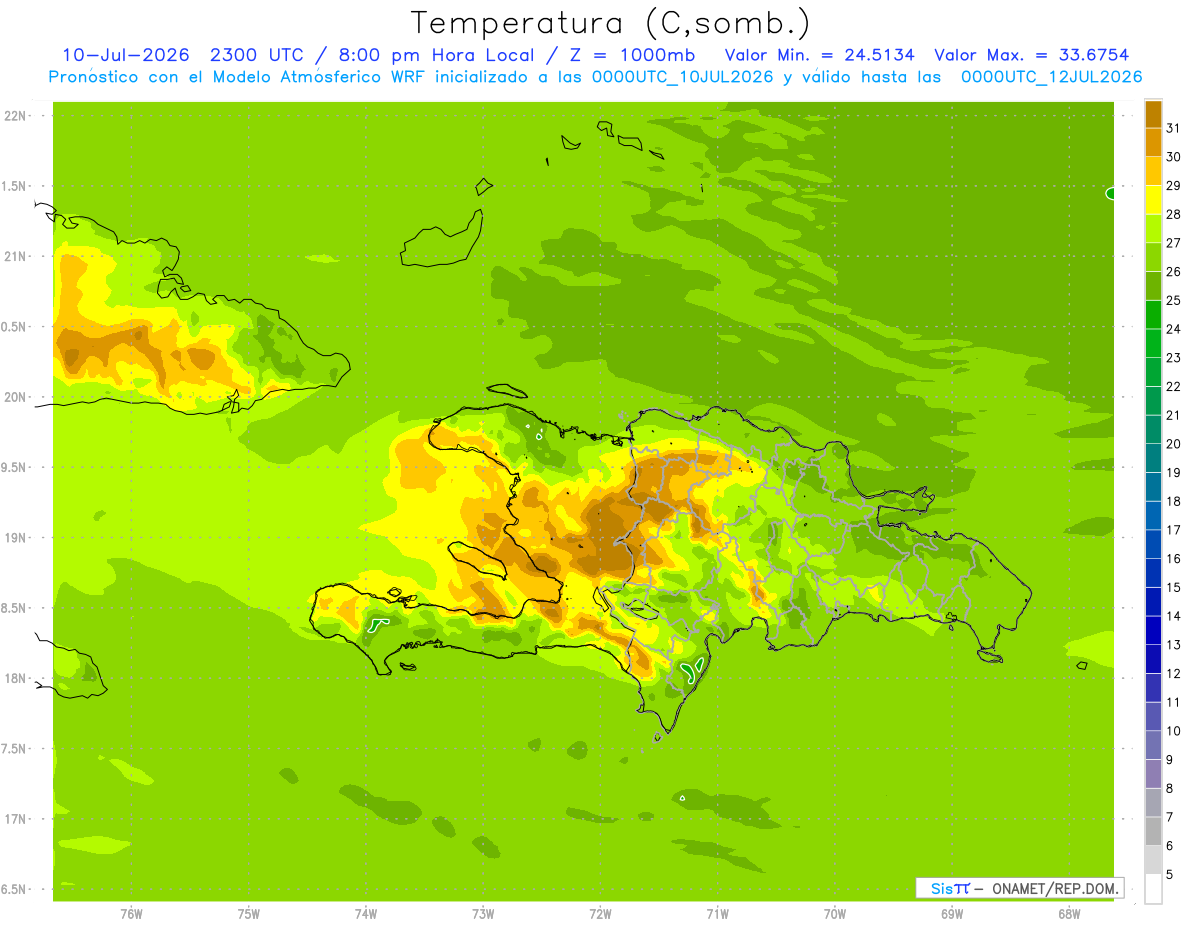Click the yellow colorbar swatch between 28 and 29
1200x927 pixels.
coord(1153,200)
